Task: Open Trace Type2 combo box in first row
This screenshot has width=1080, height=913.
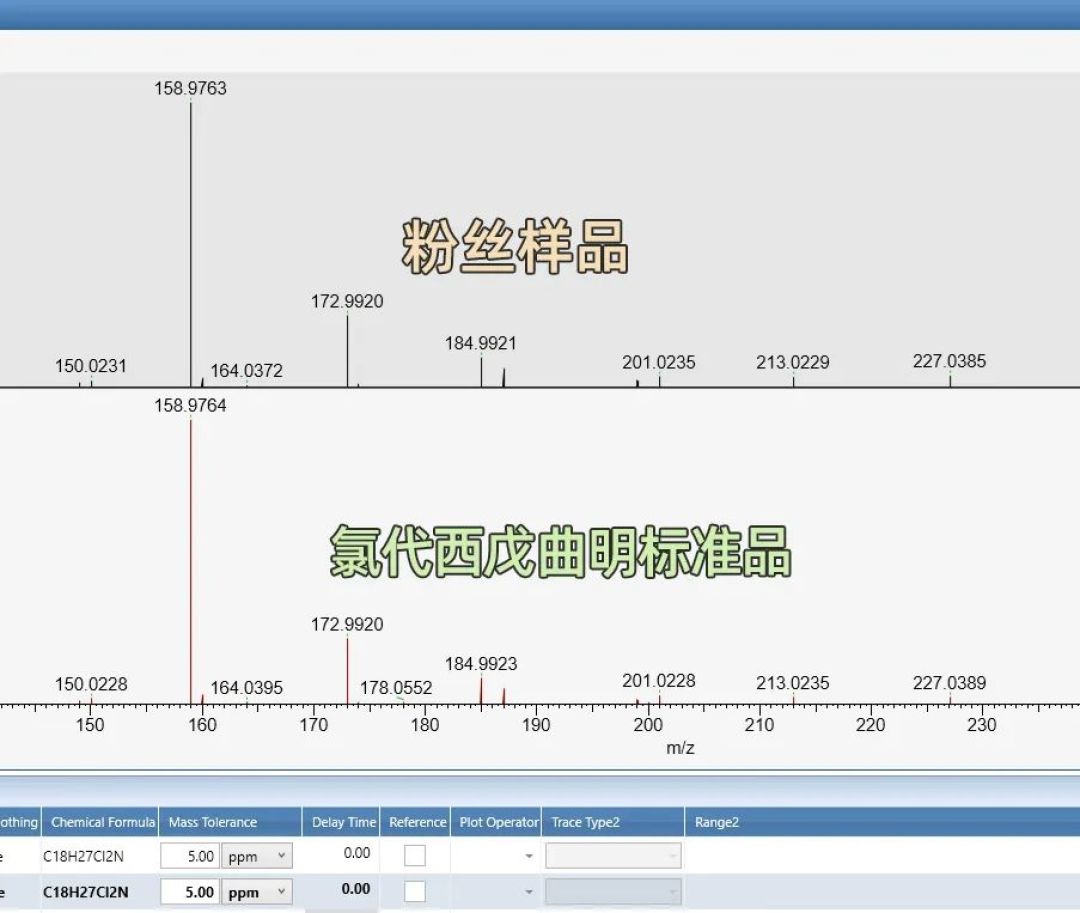Action: coord(613,856)
